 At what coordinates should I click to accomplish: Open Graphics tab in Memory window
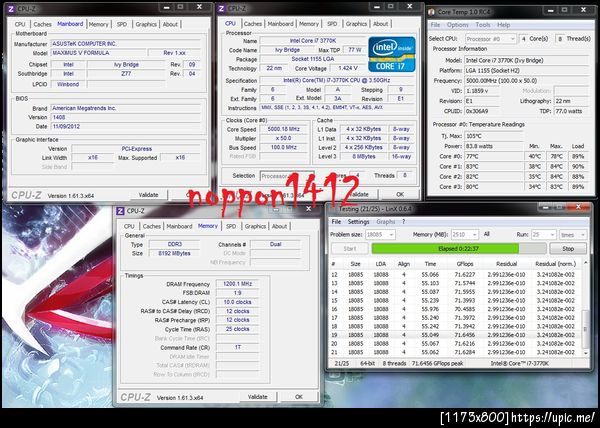tap(255, 226)
